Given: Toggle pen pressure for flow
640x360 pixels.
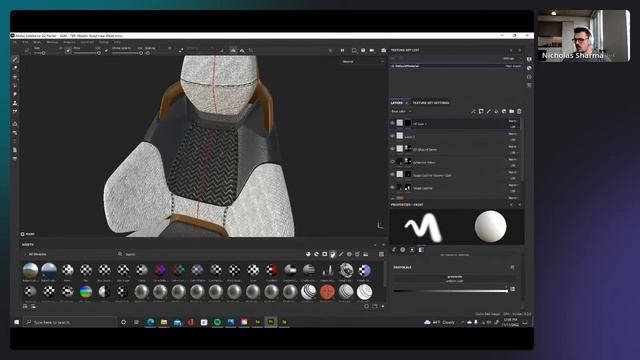Looking at the screenshot, I should (107, 50).
